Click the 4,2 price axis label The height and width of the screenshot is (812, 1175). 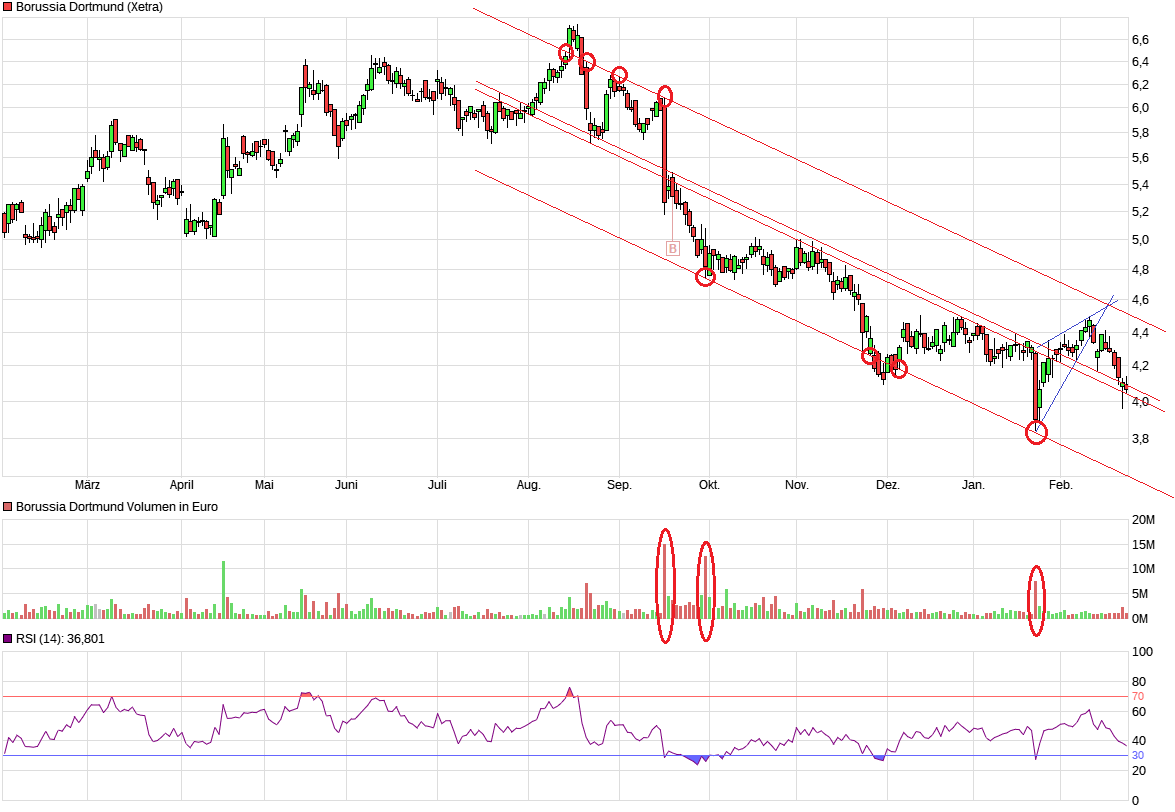pyautogui.click(x=1141, y=366)
